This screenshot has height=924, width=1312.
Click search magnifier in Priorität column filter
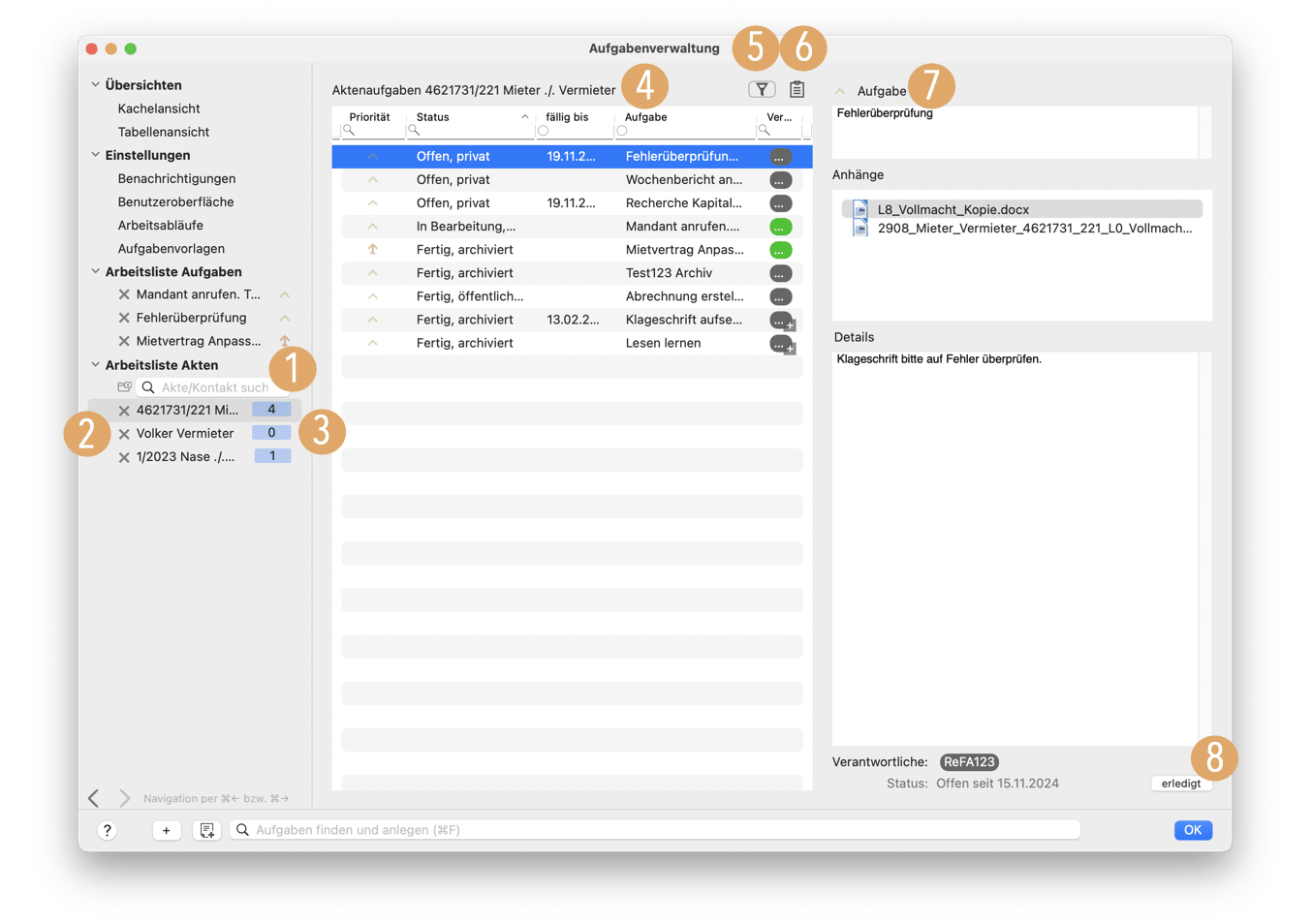coord(349,131)
